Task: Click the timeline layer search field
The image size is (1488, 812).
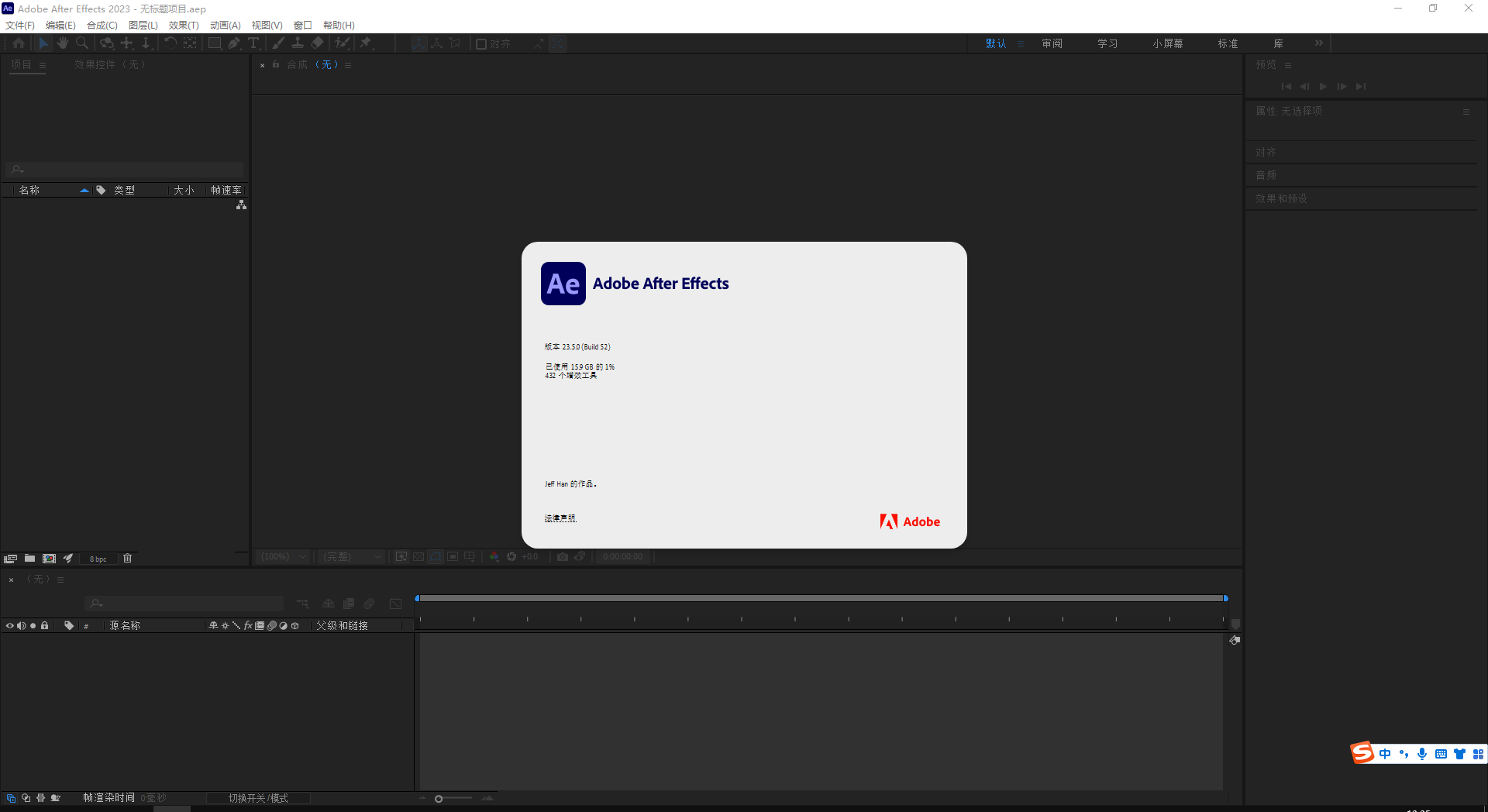Action: [184, 604]
